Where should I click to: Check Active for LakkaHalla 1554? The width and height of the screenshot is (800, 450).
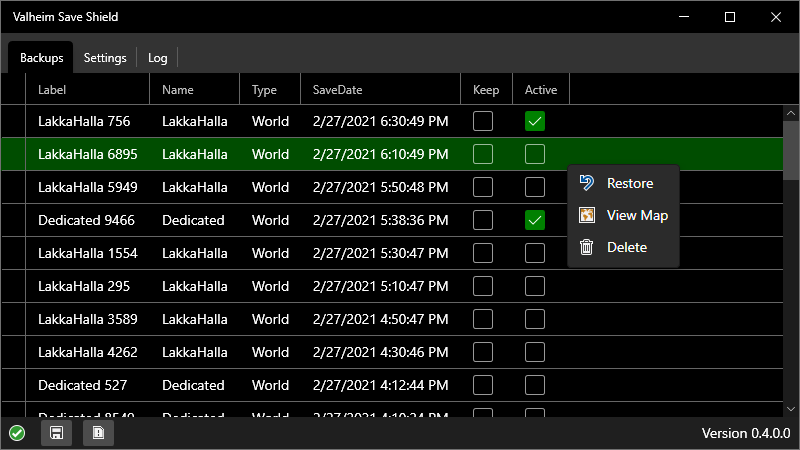(535, 253)
